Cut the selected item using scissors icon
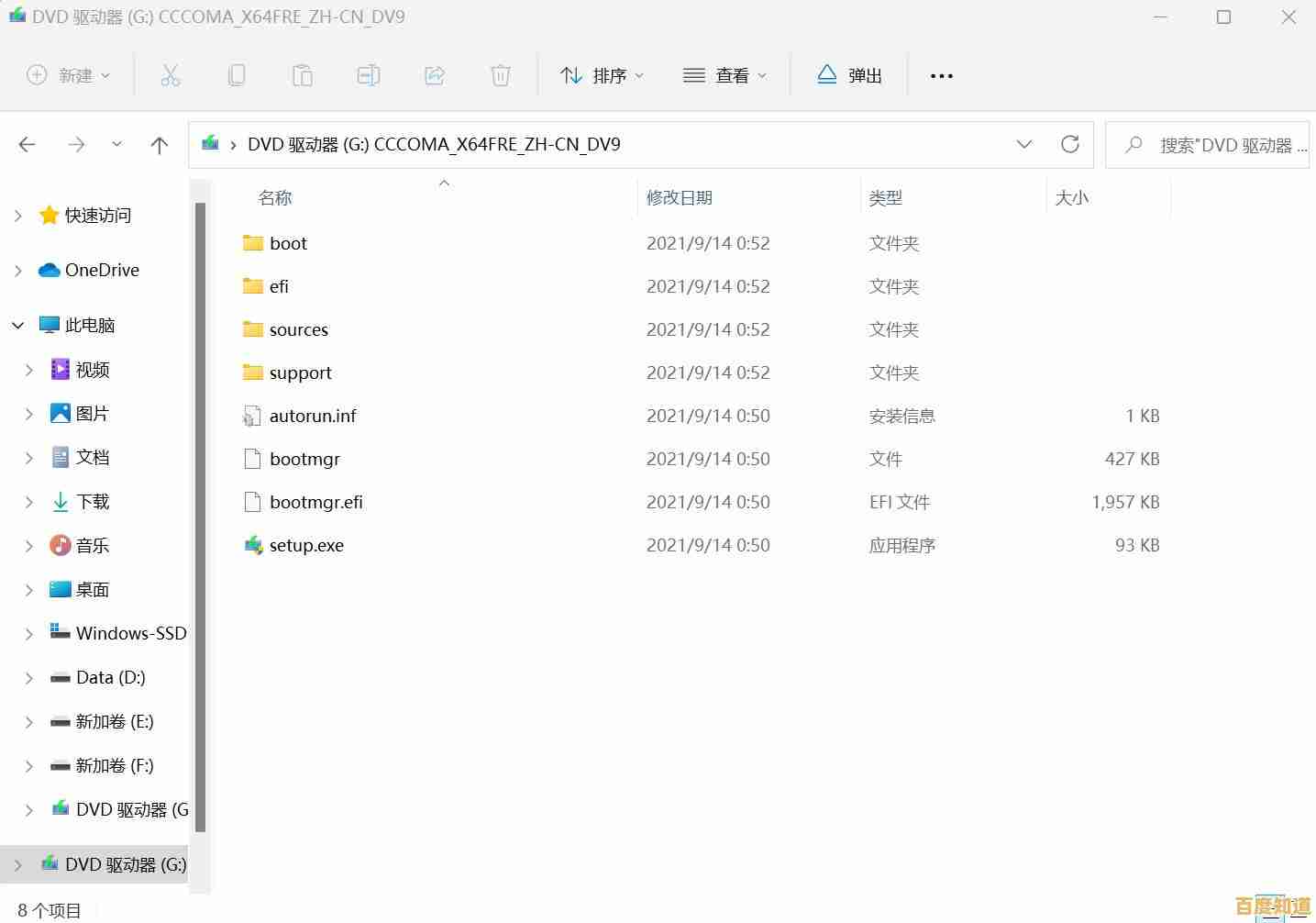This screenshot has height=923, width=1316. click(171, 75)
